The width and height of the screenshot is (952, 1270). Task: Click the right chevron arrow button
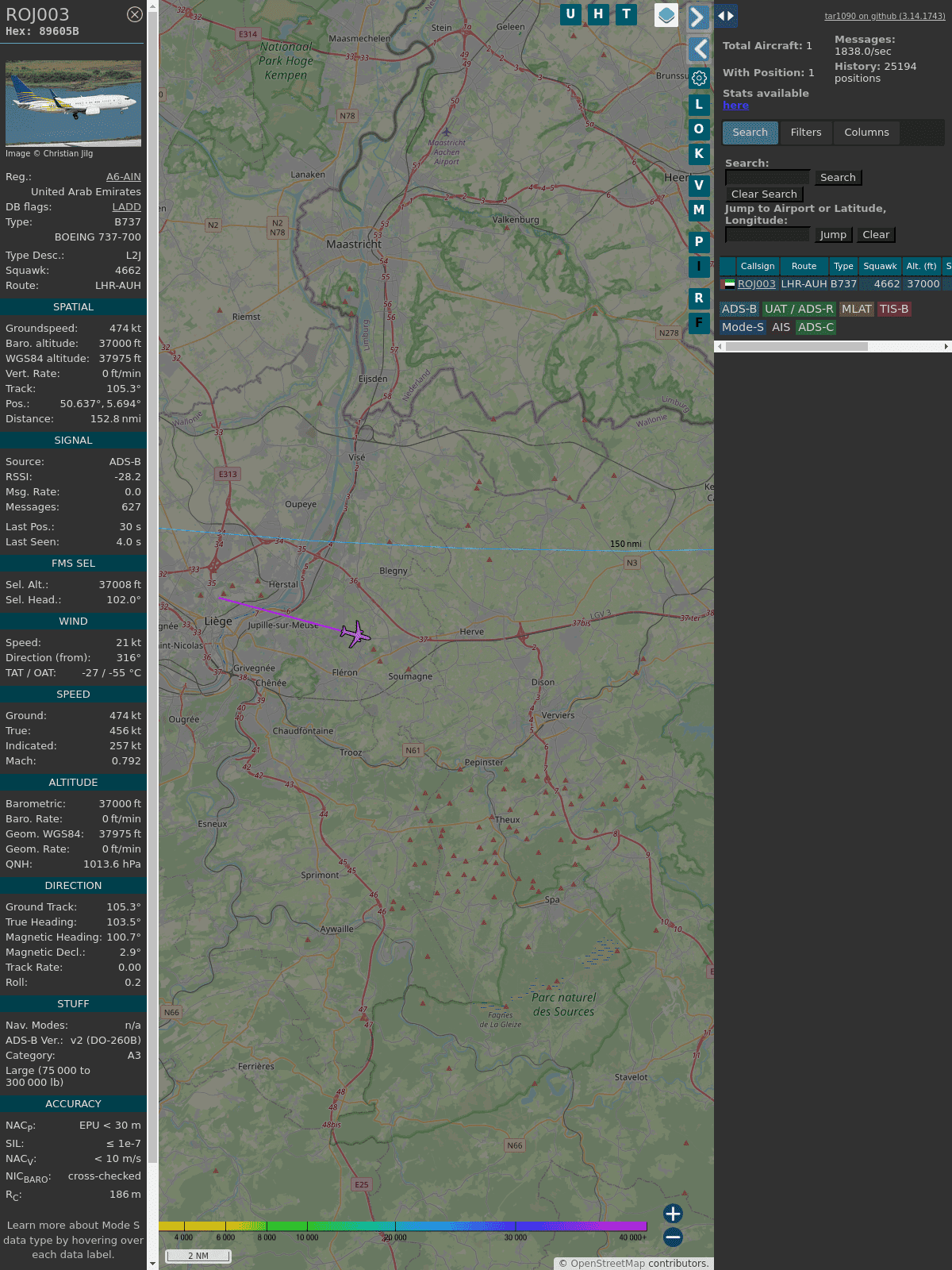(698, 17)
